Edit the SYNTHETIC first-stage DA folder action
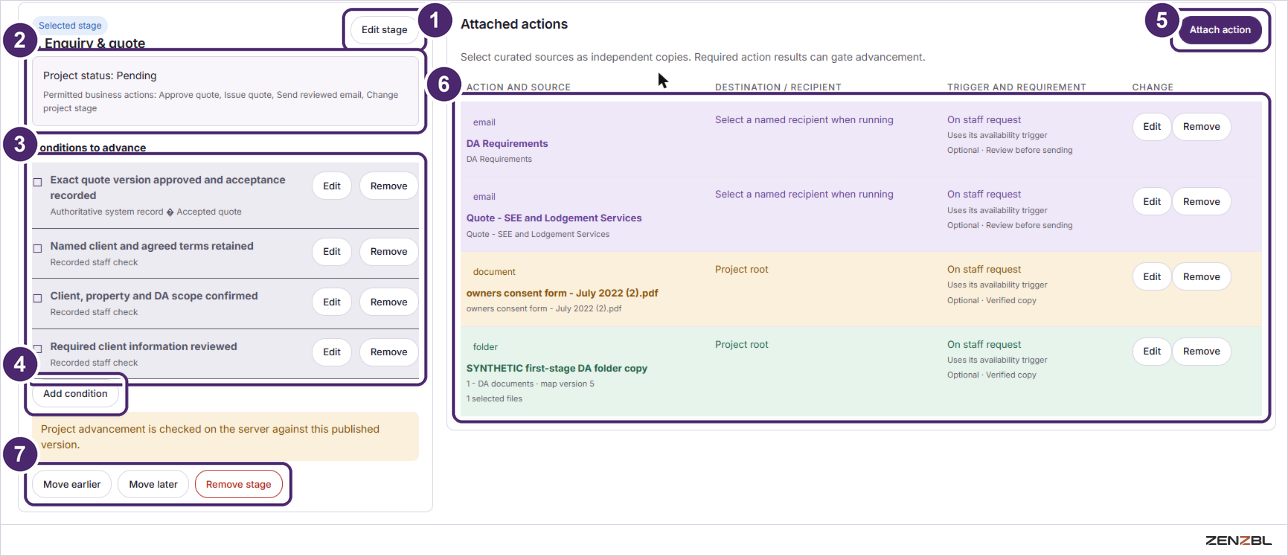The width and height of the screenshot is (1288, 556). (x=1152, y=351)
